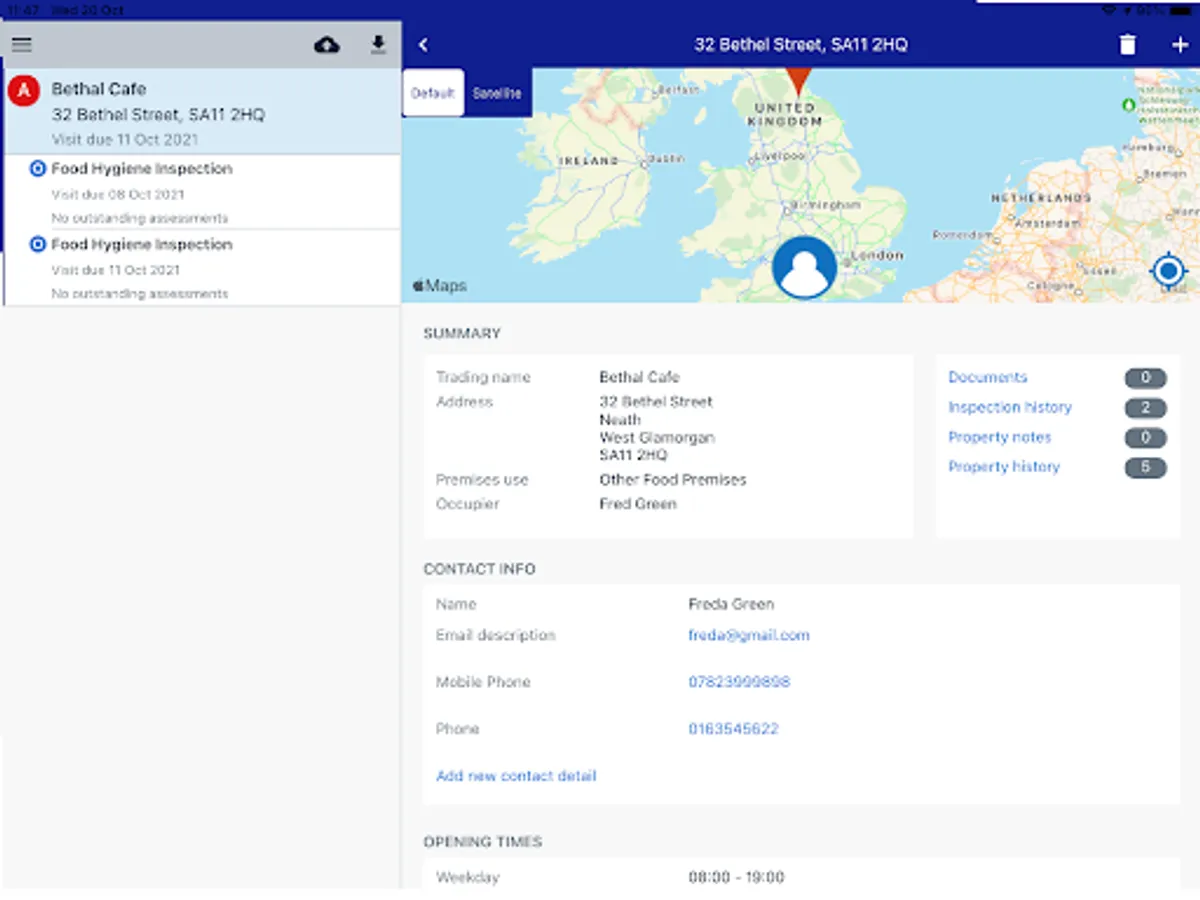Viewport: 1200px width, 900px height.
Task: Tap the user location avatar on the map
Action: [804, 268]
